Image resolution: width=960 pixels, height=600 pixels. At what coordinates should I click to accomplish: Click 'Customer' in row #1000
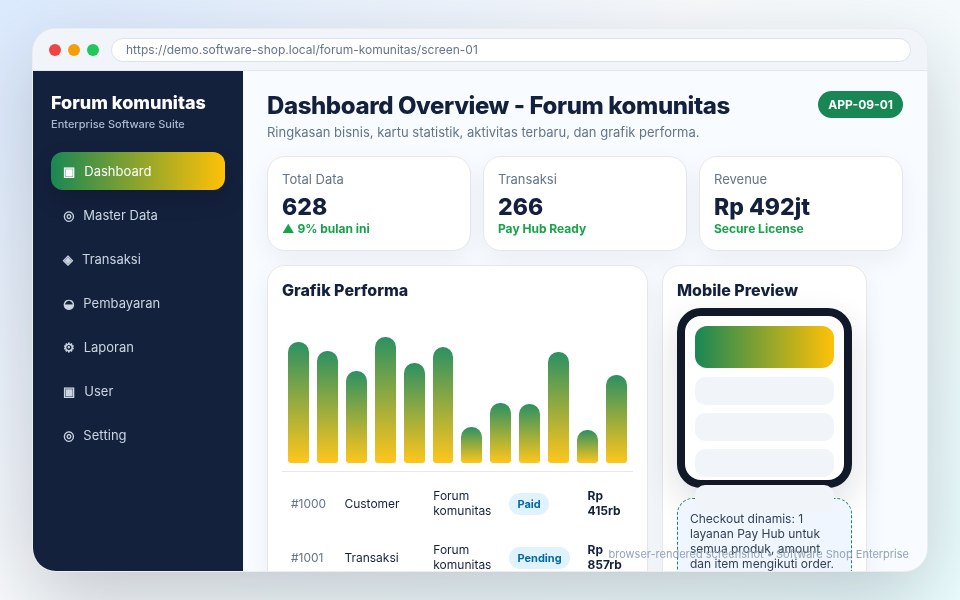click(x=372, y=504)
